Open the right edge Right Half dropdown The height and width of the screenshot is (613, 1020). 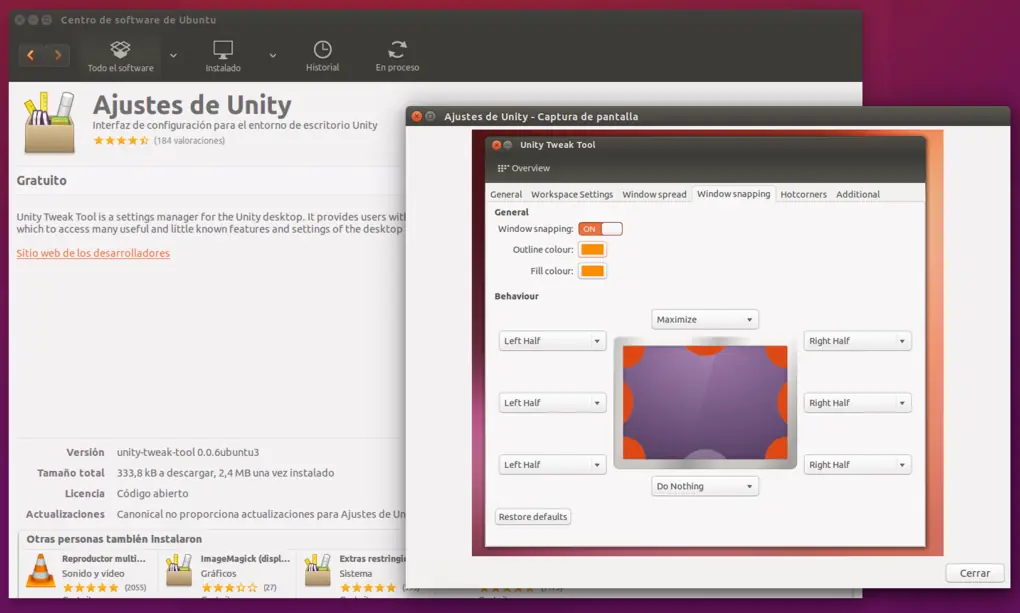[857, 403]
